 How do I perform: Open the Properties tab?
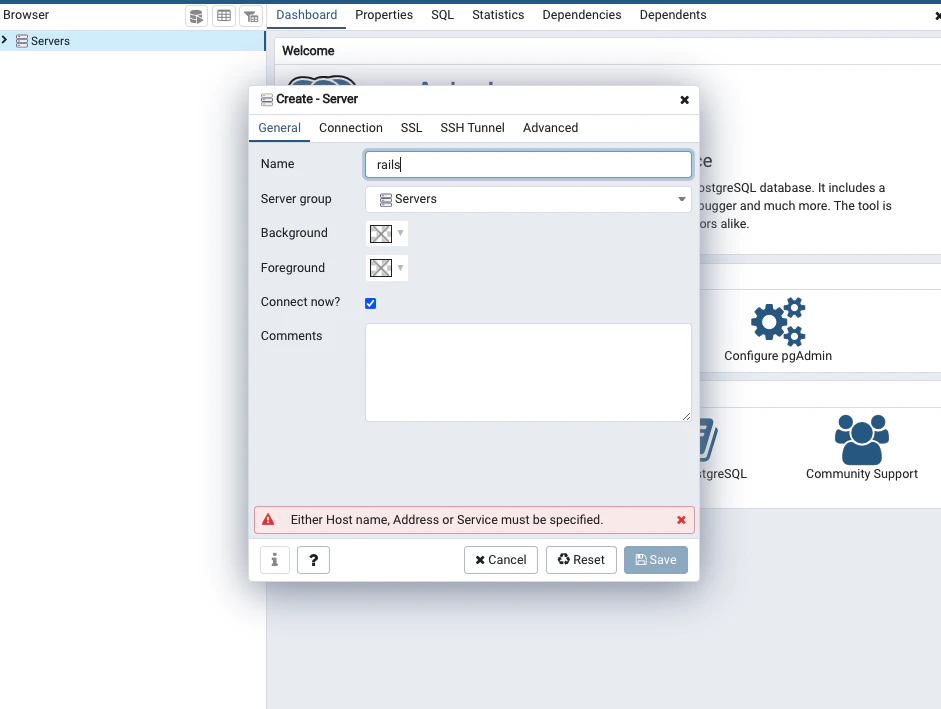pyautogui.click(x=384, y=15)
